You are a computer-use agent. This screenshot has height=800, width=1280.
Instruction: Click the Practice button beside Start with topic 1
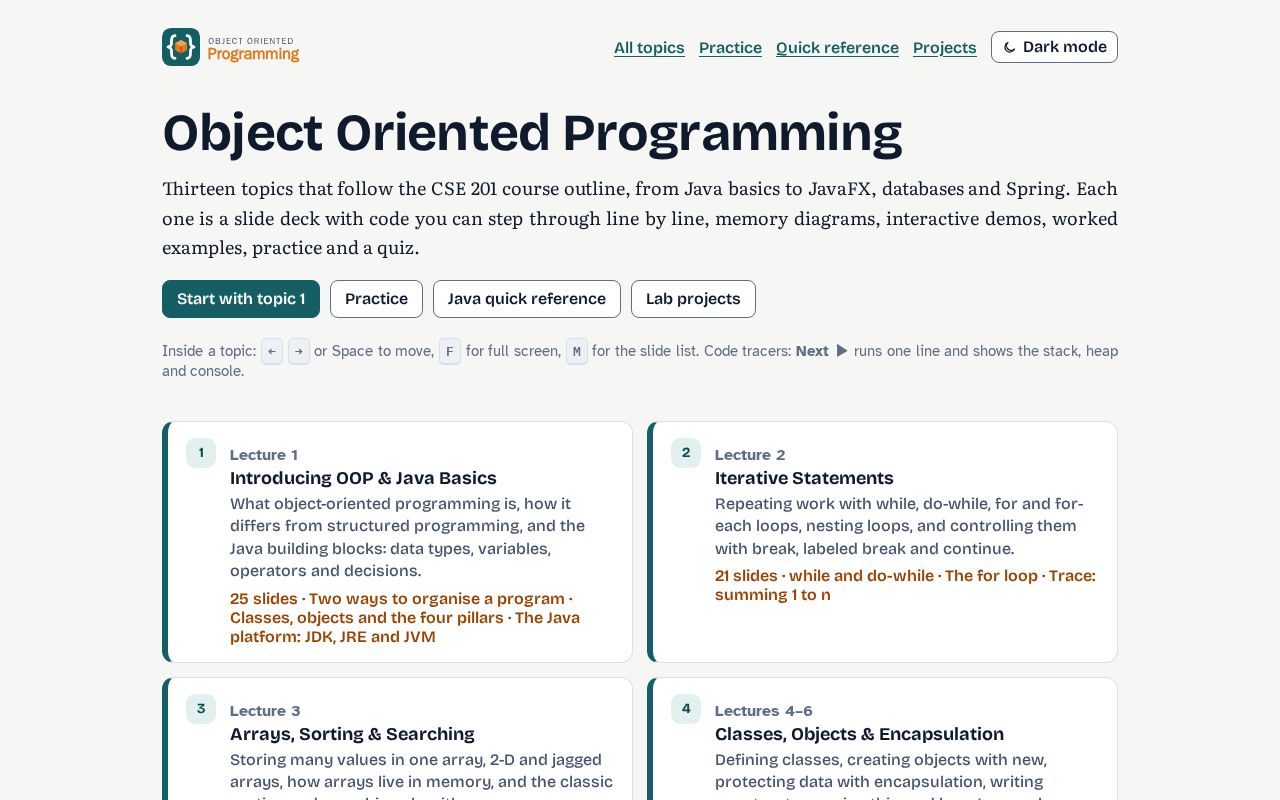click(x=376, y=299)
